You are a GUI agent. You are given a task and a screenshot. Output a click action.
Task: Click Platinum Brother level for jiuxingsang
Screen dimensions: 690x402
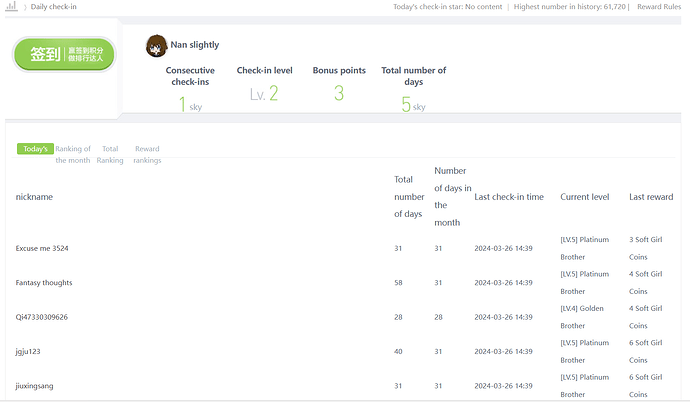[x=584, y=386]
